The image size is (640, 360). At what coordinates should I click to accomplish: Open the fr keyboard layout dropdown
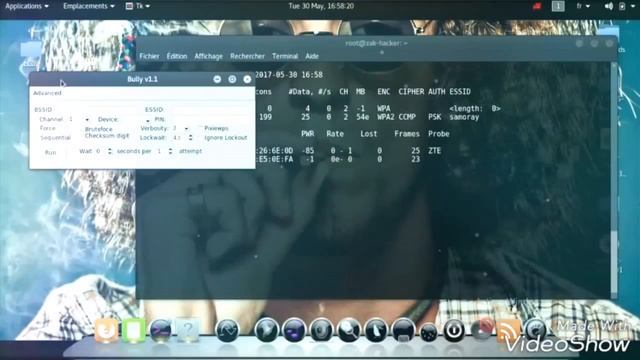point(583,6)
